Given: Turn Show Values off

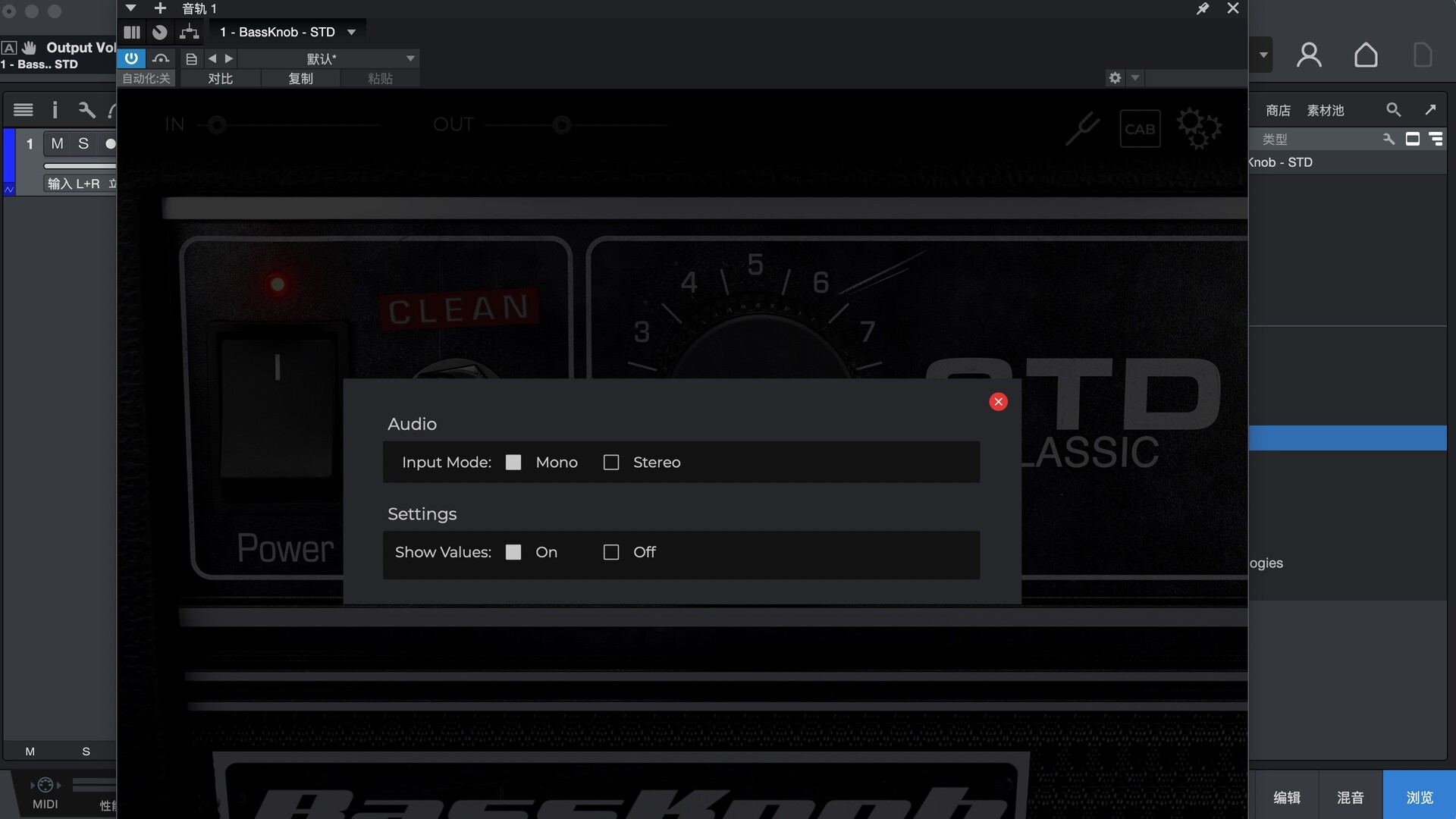Looking at the screenshot, I should (611, 552).
